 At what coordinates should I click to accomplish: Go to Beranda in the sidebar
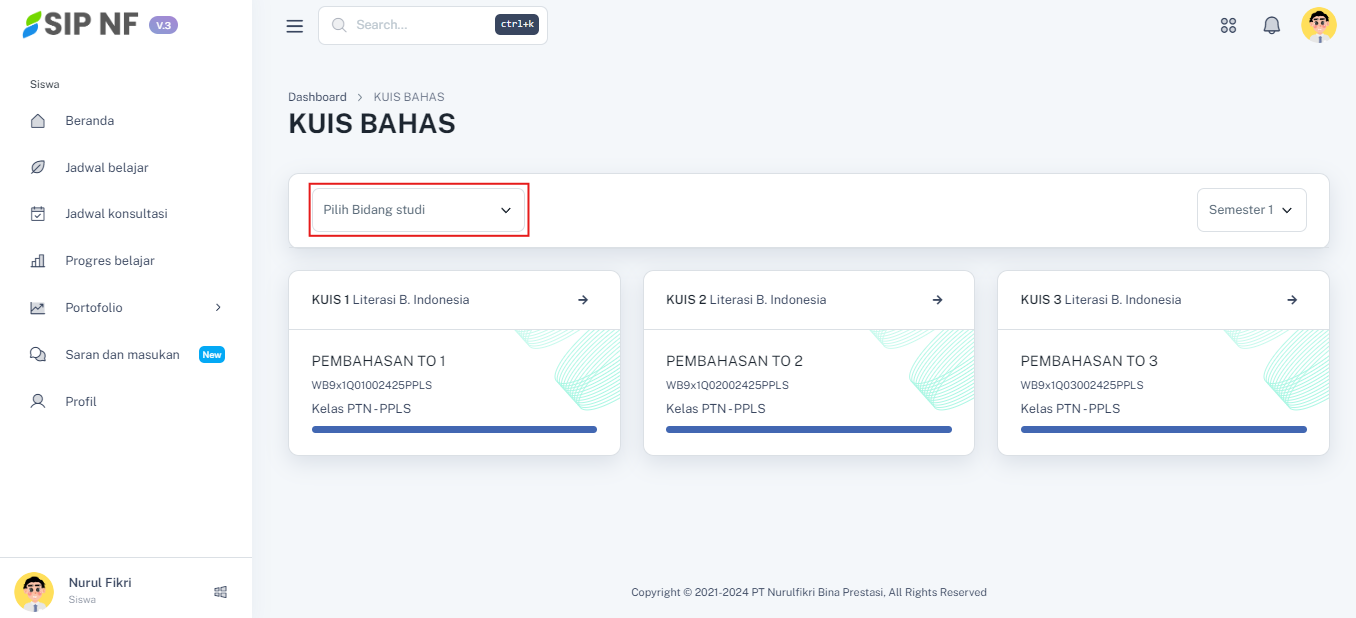tap(90, 121)
